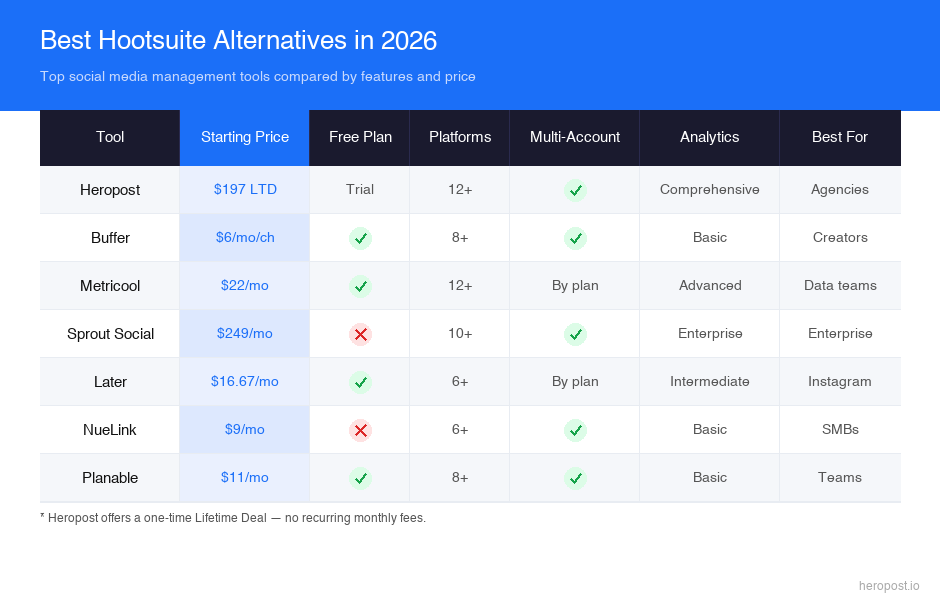
Task: Click the Heropost tool name cell
Action: pos(110,190)
